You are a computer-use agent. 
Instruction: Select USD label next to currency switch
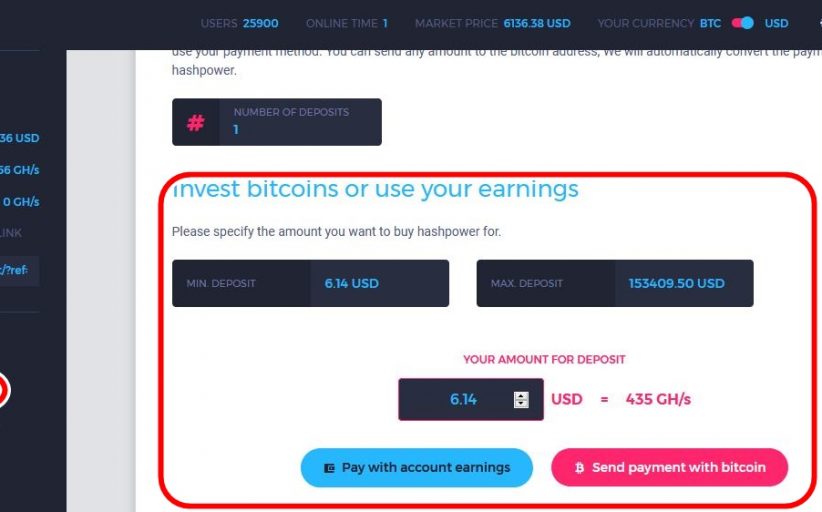[776, 23]
